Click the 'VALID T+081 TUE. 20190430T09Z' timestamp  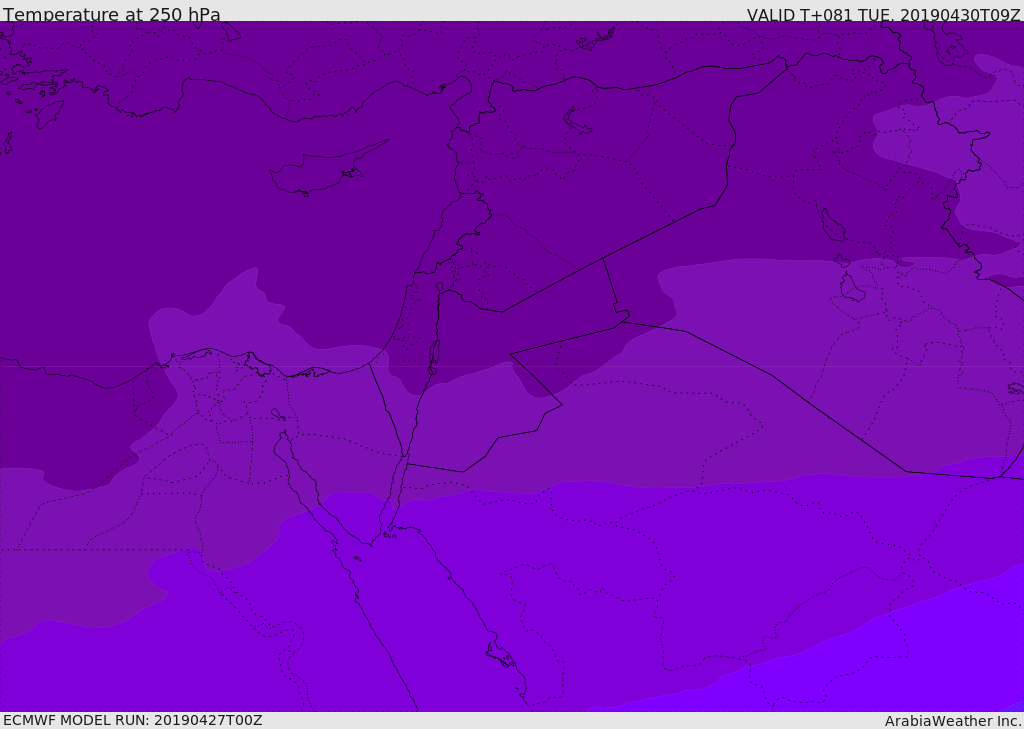pyautogui.click(x=883, y=14)
